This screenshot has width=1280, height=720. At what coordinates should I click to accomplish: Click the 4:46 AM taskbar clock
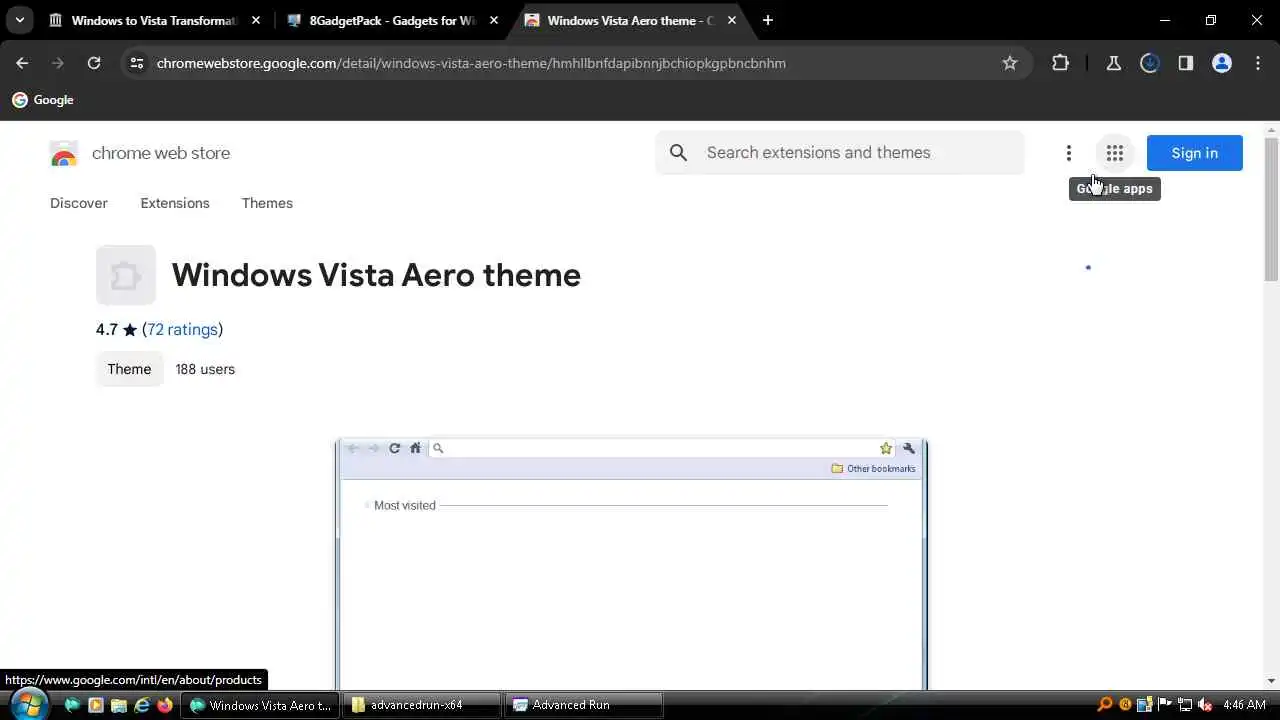pos(1244,705)
